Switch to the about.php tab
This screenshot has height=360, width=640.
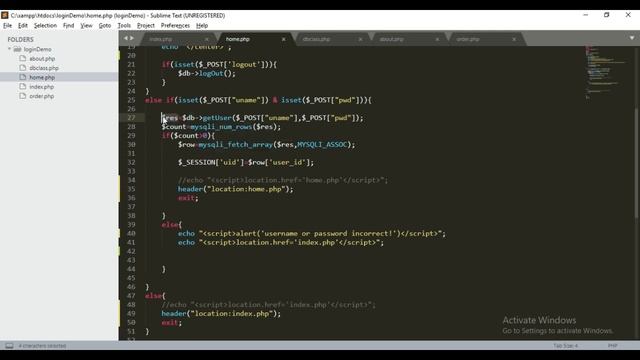[391, 39]
